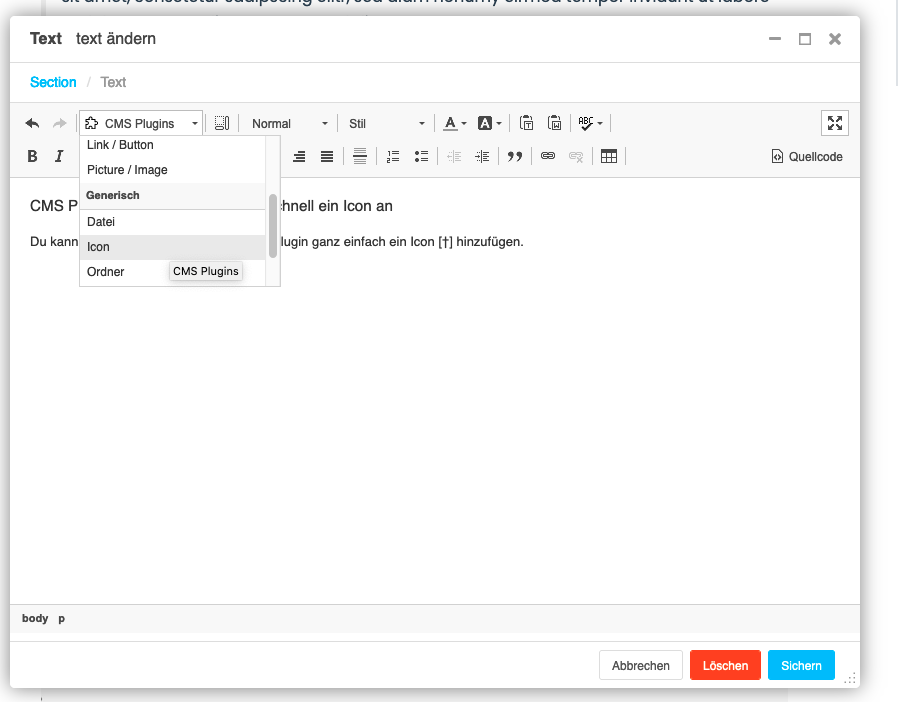Open the Normal paragraph format dropdown

pyautogui.click(x=289, y=123)
